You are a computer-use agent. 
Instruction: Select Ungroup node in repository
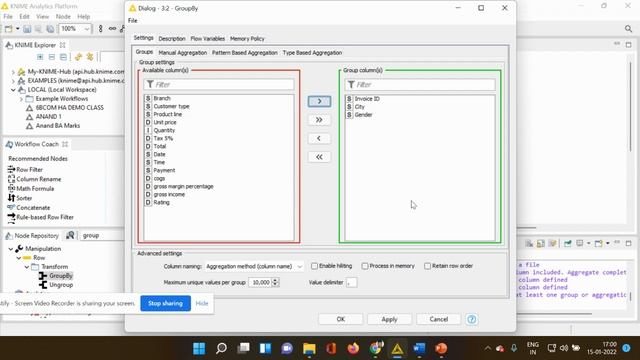point(61,285)
